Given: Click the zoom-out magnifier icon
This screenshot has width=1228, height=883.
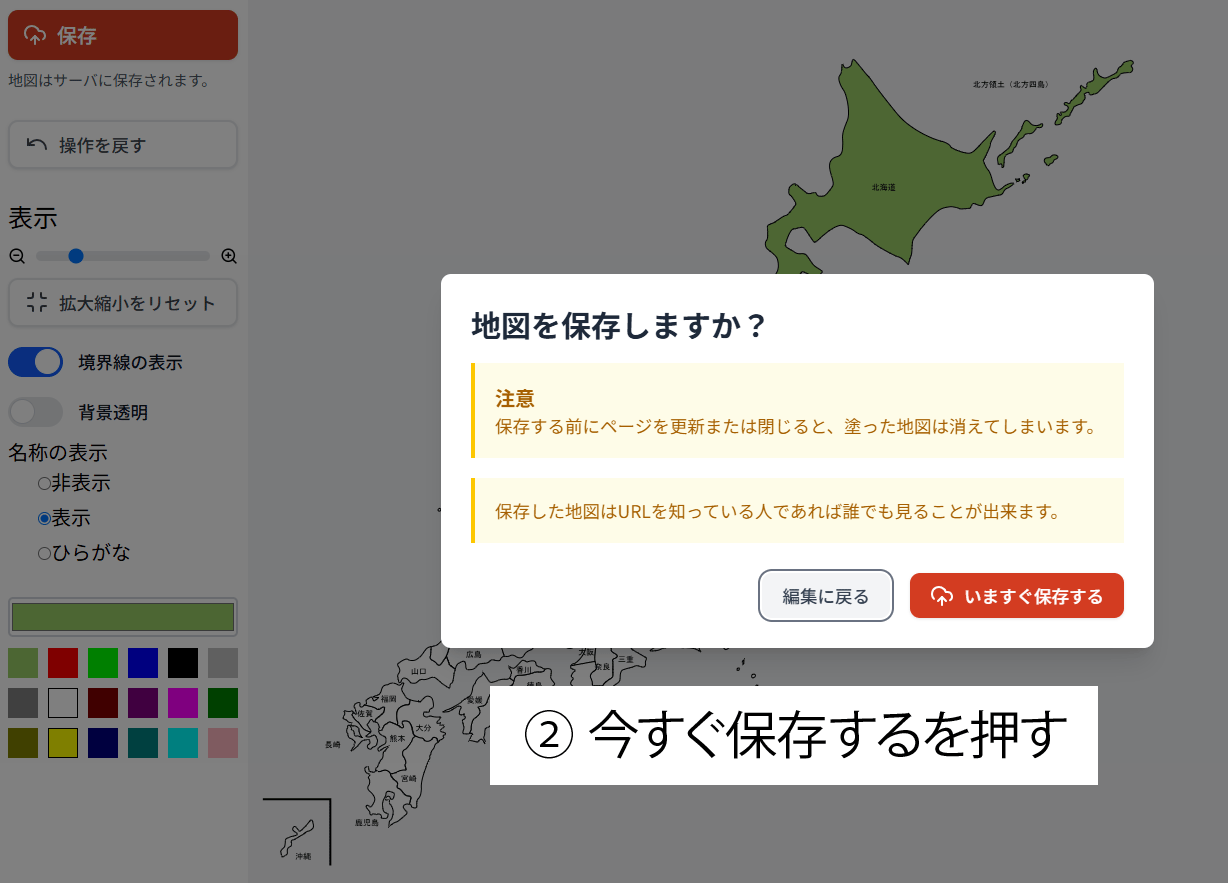Looking at the screenshot, I should [17, 256].
